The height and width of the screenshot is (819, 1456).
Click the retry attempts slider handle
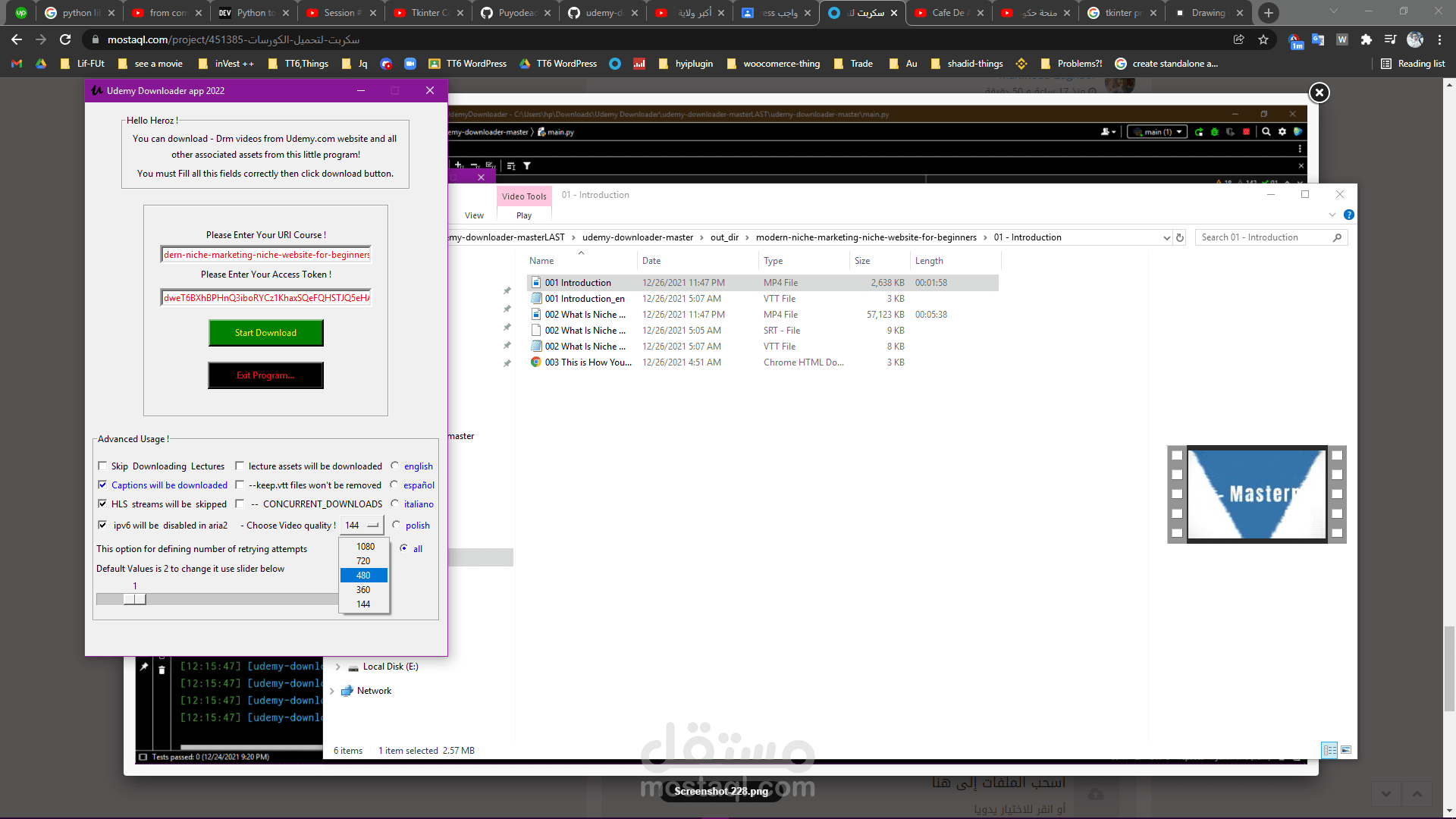coord(135,599)
